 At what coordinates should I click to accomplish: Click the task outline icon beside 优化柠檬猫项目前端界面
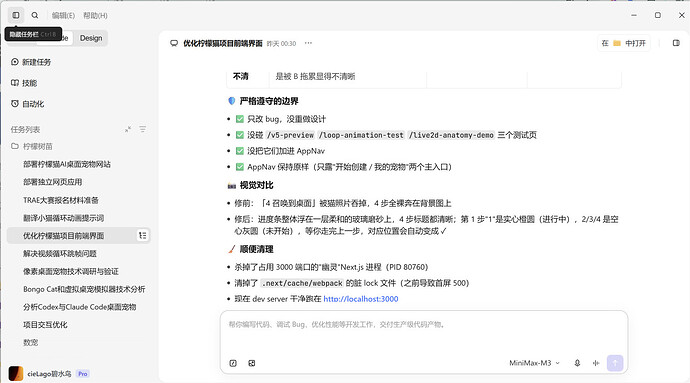(143, 236)
